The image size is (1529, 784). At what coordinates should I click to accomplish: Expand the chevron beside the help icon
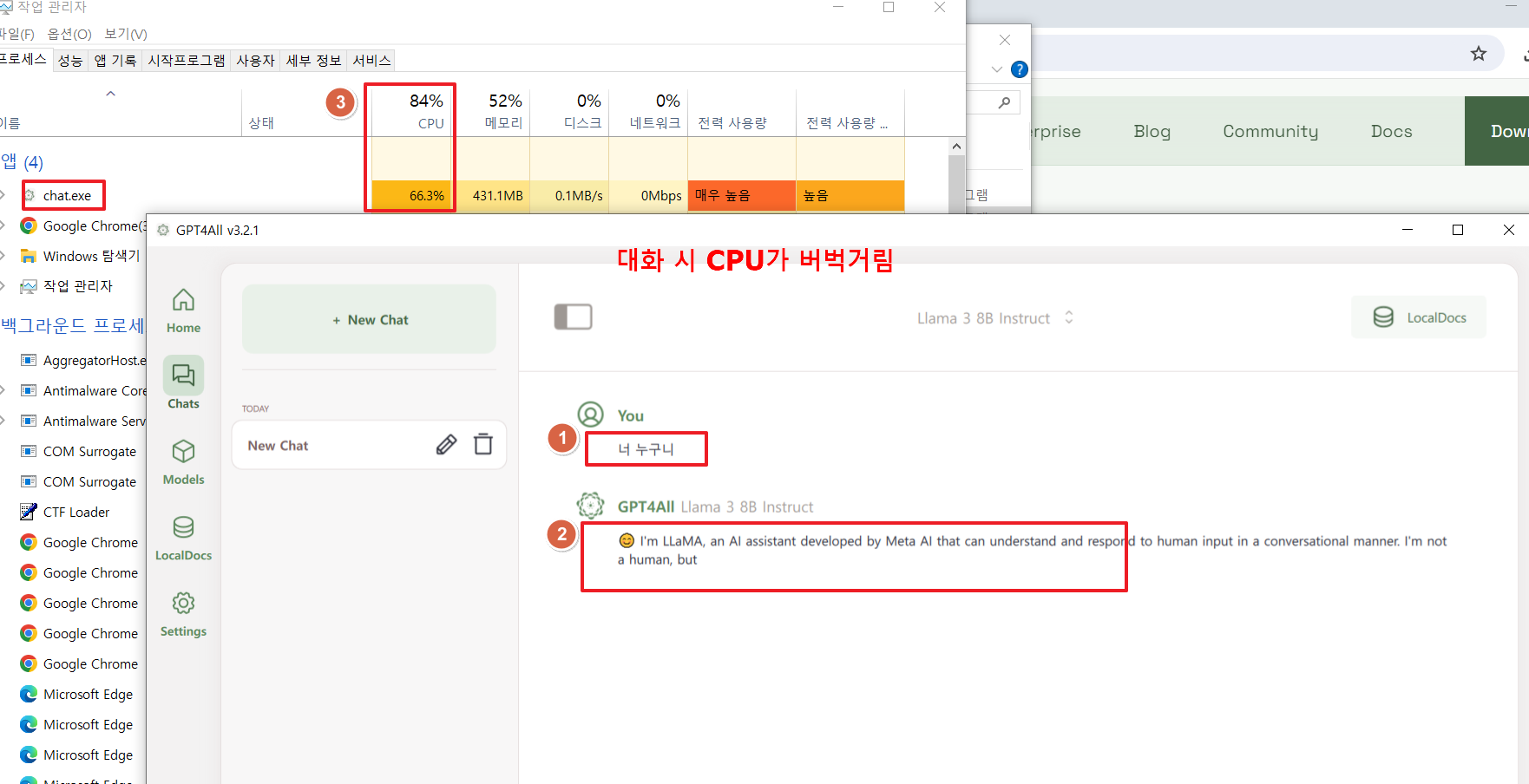tap(996, 69)
